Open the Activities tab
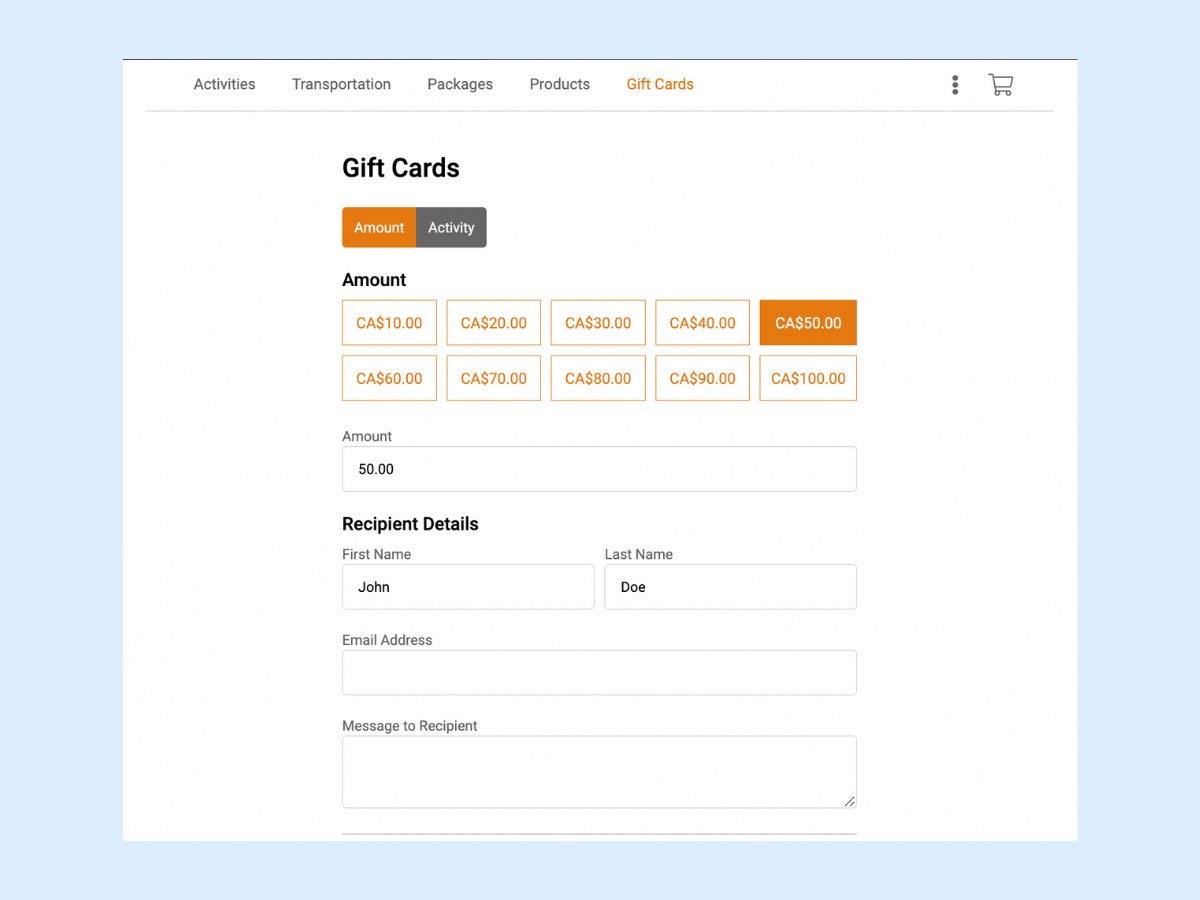This screenshot has width=1200, height=900. click(224, 84)
